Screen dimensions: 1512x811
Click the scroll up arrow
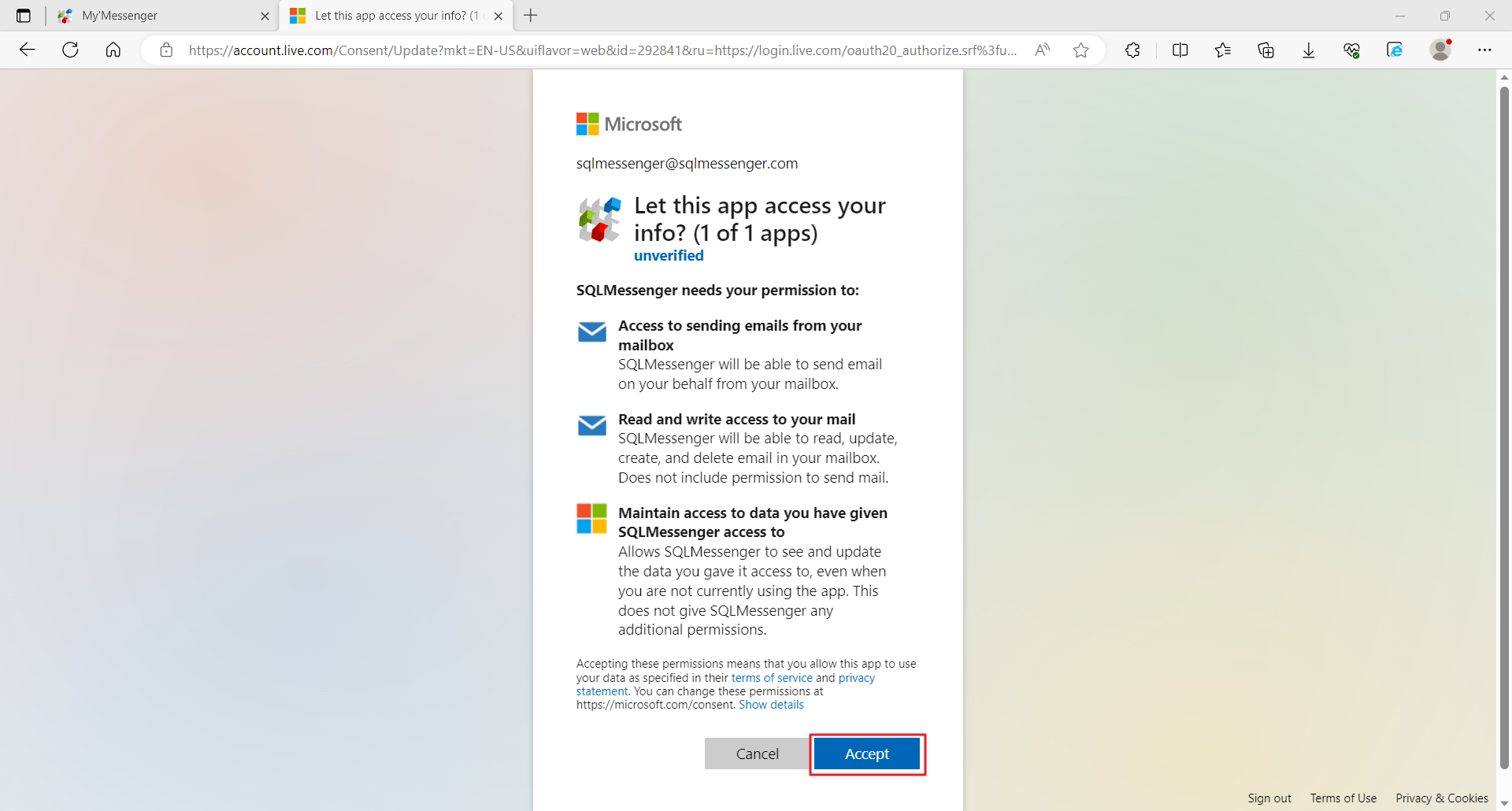pos(1504,76)
